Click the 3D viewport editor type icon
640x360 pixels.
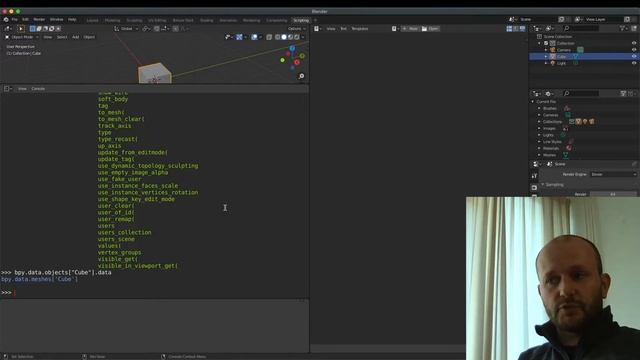pos(8,29)
